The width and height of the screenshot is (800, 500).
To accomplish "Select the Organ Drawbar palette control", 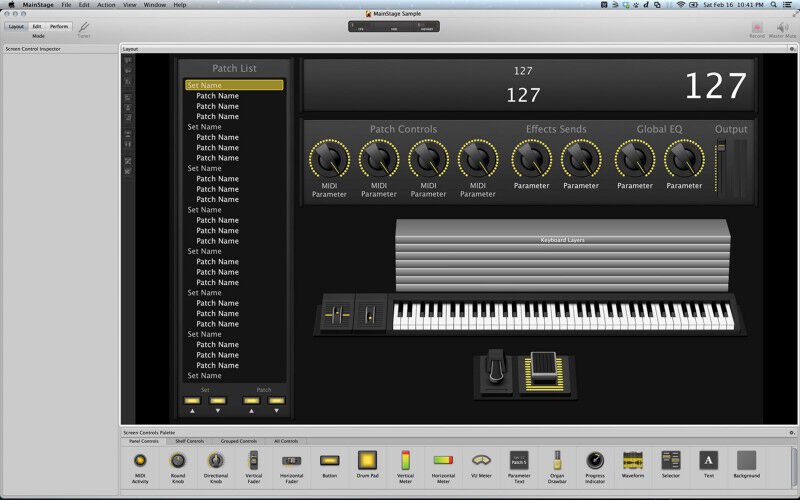I will [557, 466].
